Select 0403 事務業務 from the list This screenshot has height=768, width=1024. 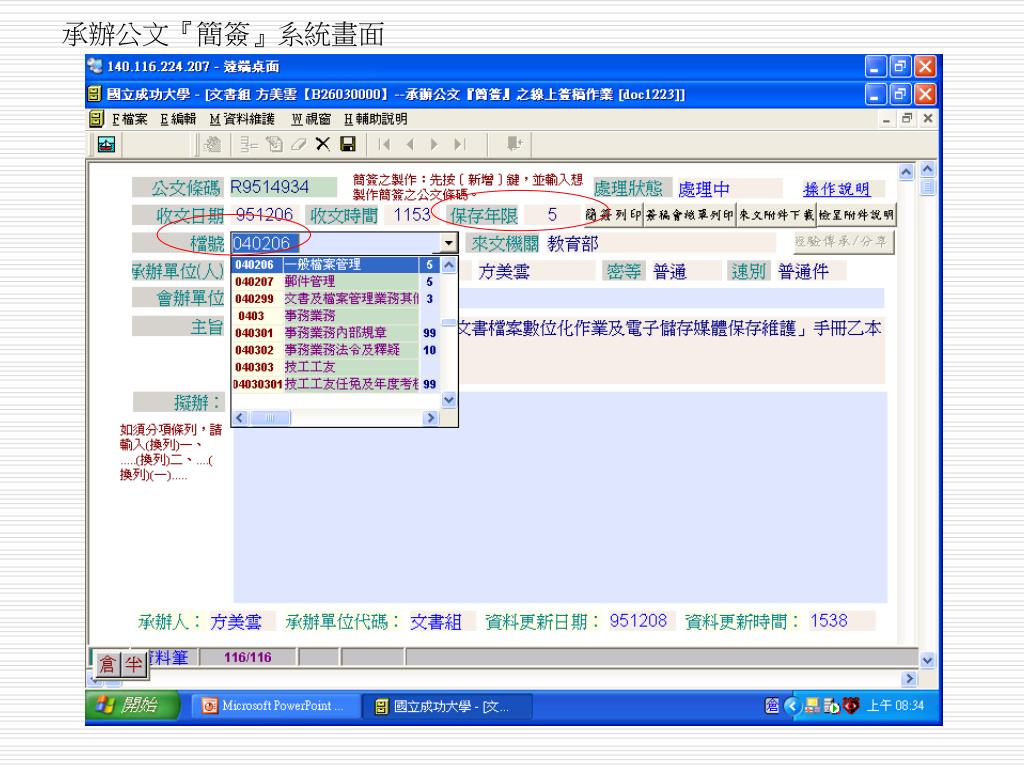pos(334,315)
